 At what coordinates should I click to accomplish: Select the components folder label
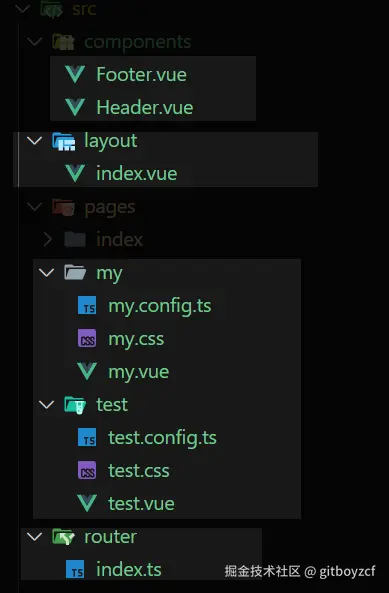point(138,42)
